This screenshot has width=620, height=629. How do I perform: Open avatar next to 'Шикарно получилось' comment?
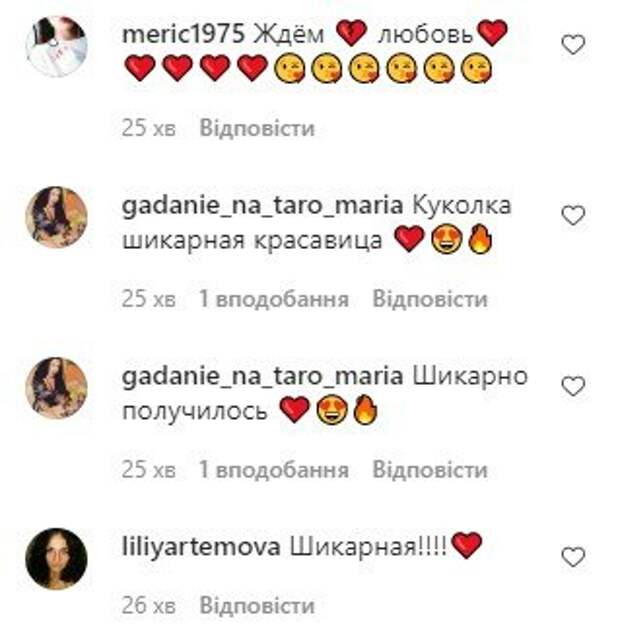click(x=57, y=388)
